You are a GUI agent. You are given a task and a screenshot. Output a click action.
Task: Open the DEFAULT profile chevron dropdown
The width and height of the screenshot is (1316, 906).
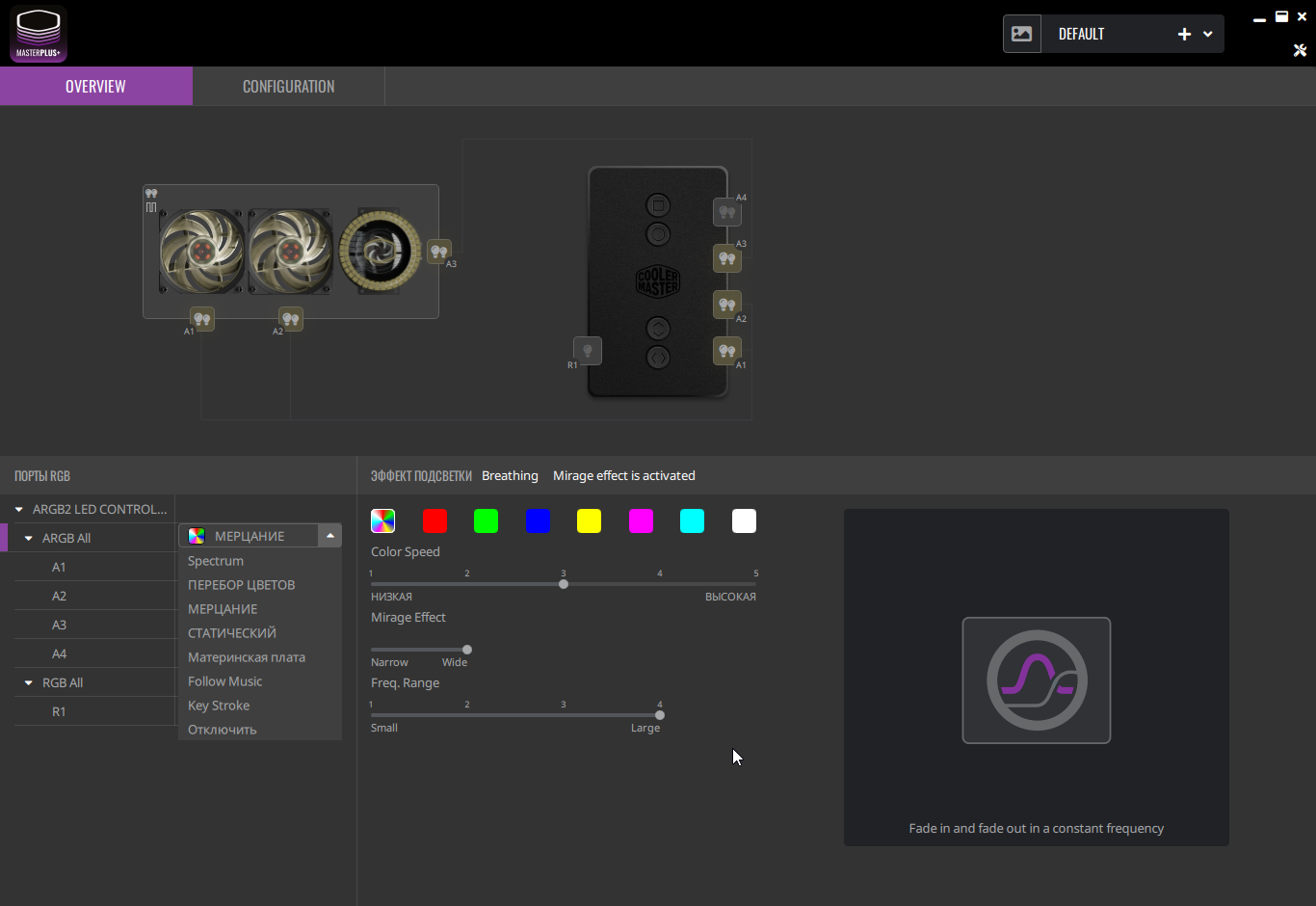point(1208,34)
